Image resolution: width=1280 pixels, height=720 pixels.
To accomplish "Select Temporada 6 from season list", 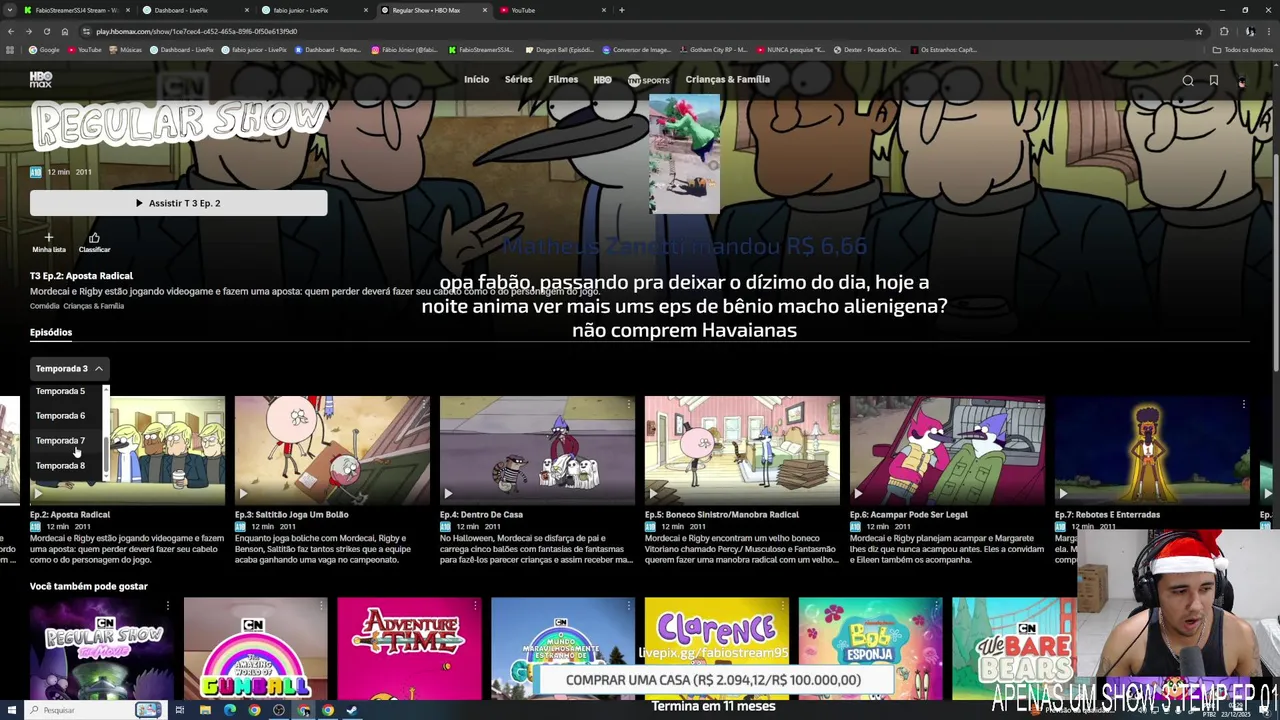I will (x=60, y=415).
